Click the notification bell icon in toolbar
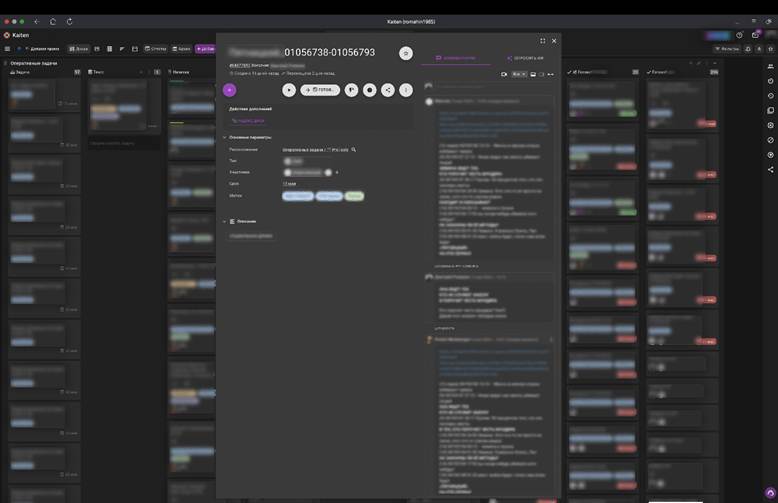Viewport: 778px width, 503px height. (x=748, y=49)
